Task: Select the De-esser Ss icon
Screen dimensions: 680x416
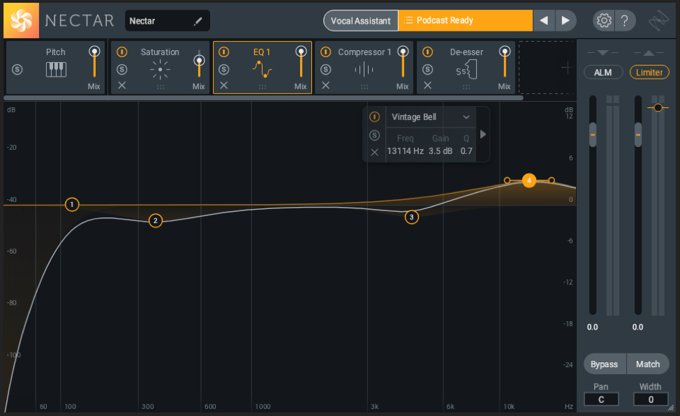Action: click(x=466, y=70)
